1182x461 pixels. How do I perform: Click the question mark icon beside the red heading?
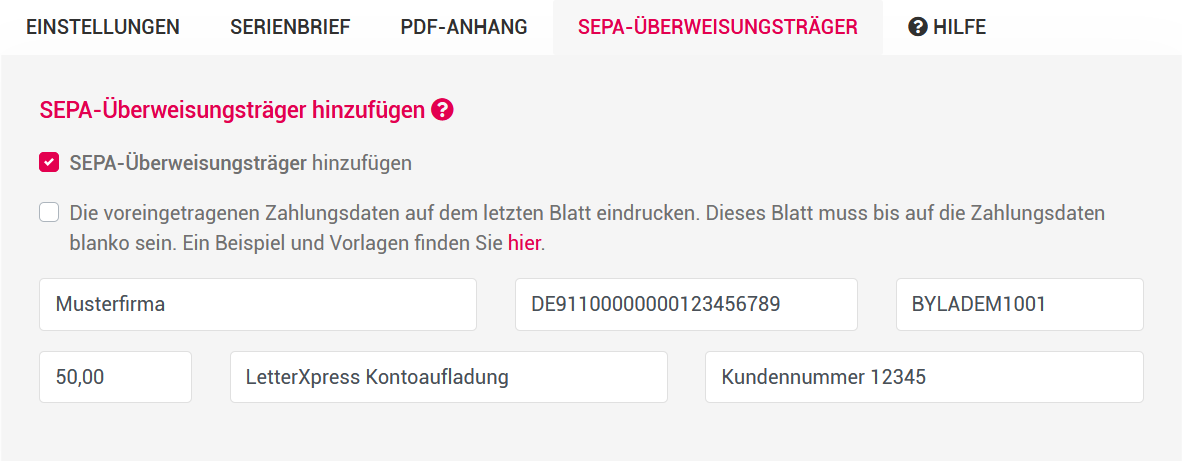[442, 111]
